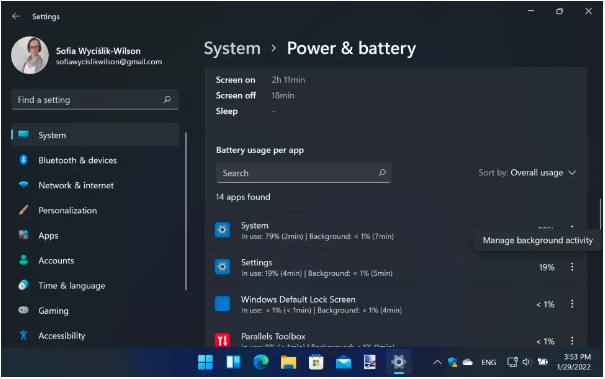Click the ENG language indicator
The height and width of the screenshot is (379, 605).
(x=488, y=362)
